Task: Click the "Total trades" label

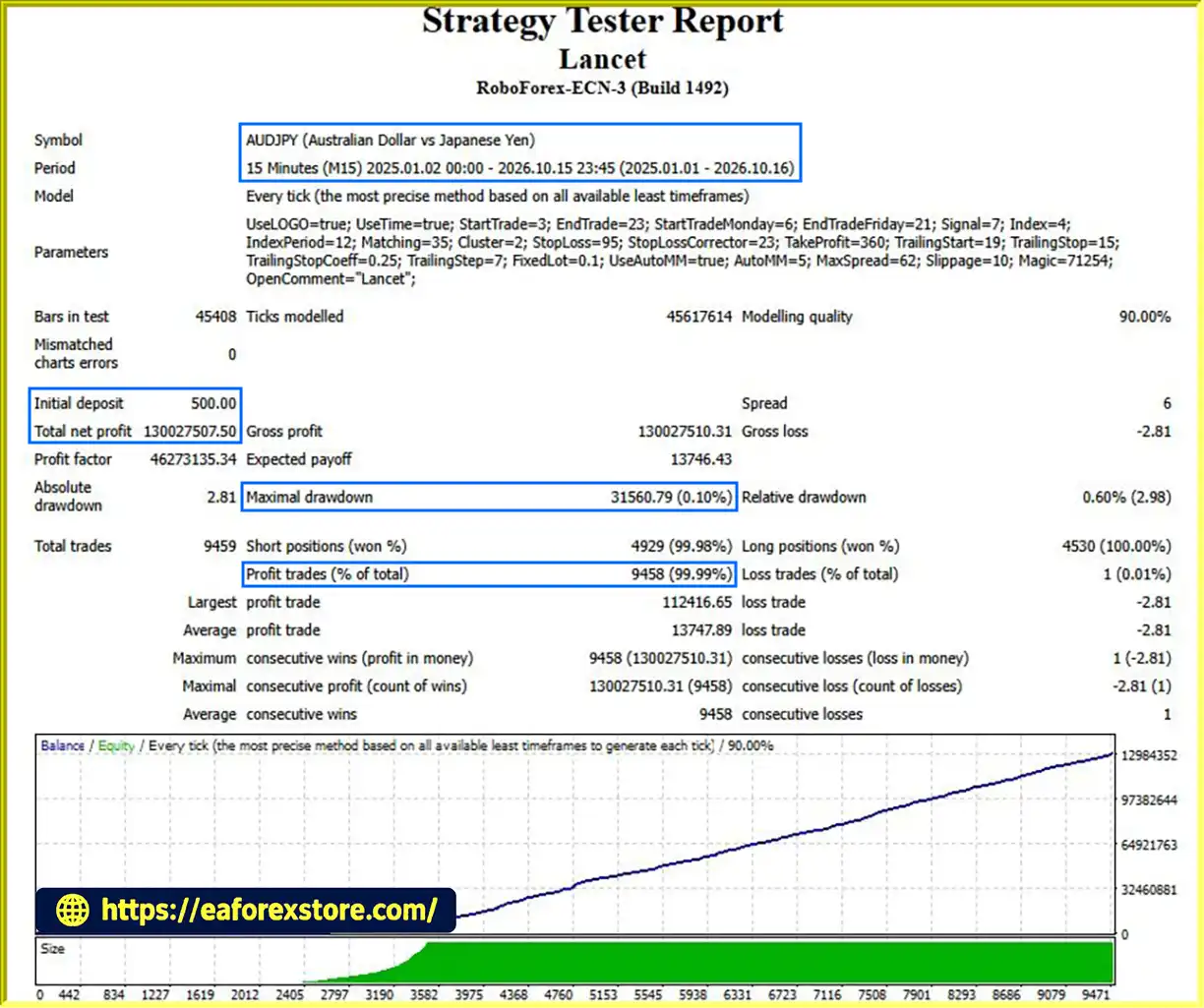Action: click(73, 546)
